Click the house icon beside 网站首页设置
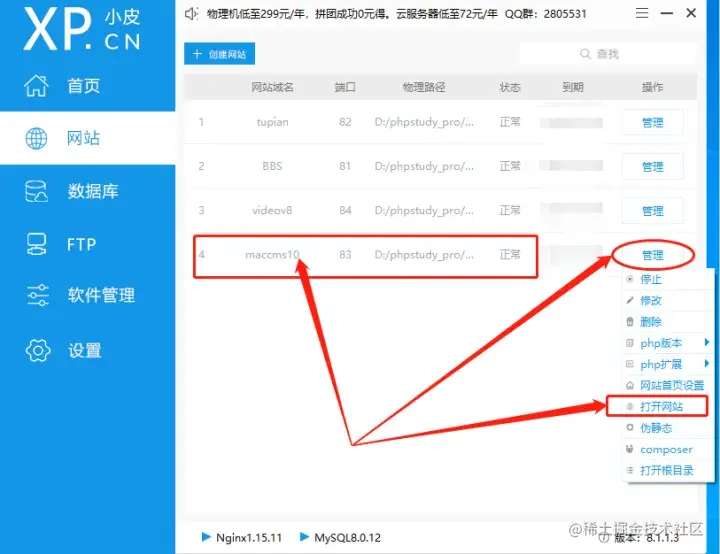Screen dimensions: 720x554 pyautogui.click(x=630, y=385)
